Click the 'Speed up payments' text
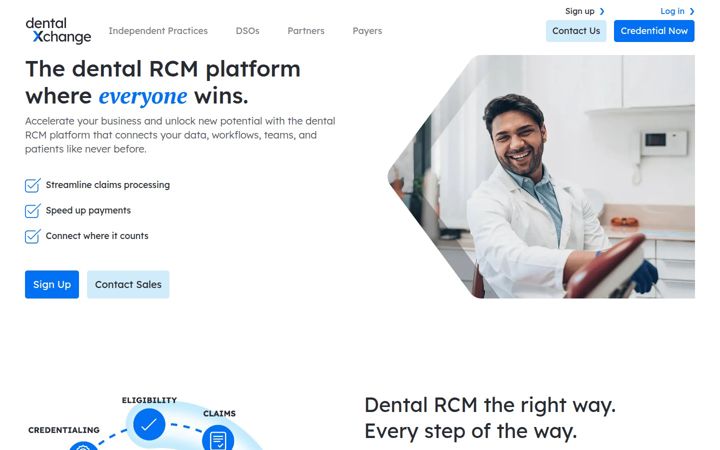 (x=88, y=210)
